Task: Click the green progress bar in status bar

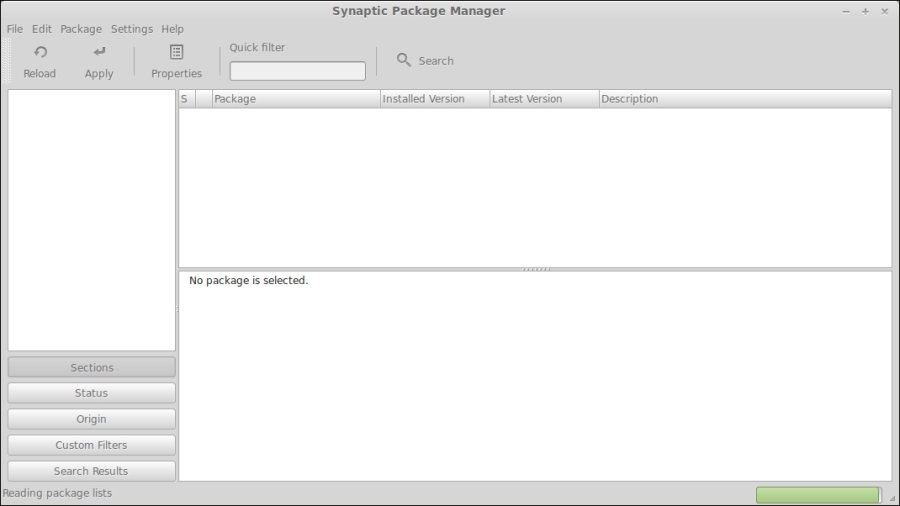Action: tap(818, 495)
